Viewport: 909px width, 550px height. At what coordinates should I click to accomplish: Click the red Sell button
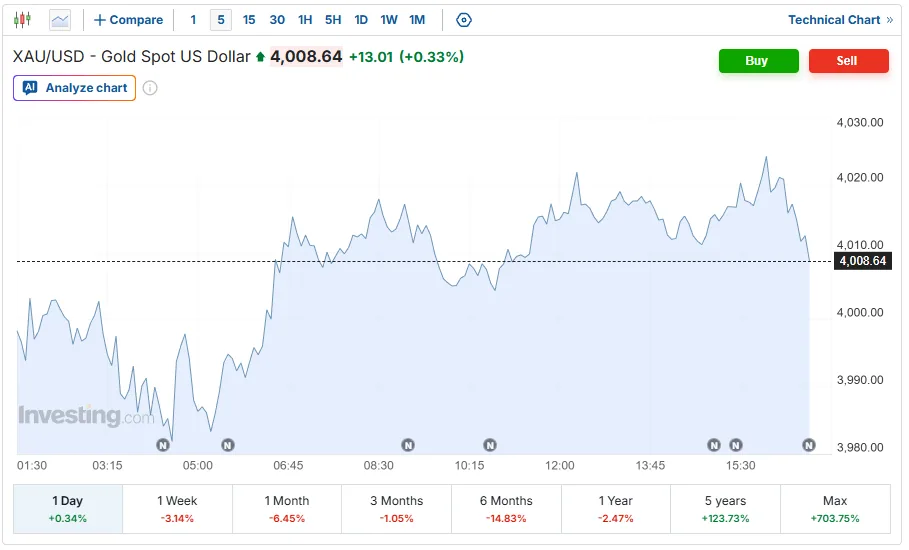848,61
